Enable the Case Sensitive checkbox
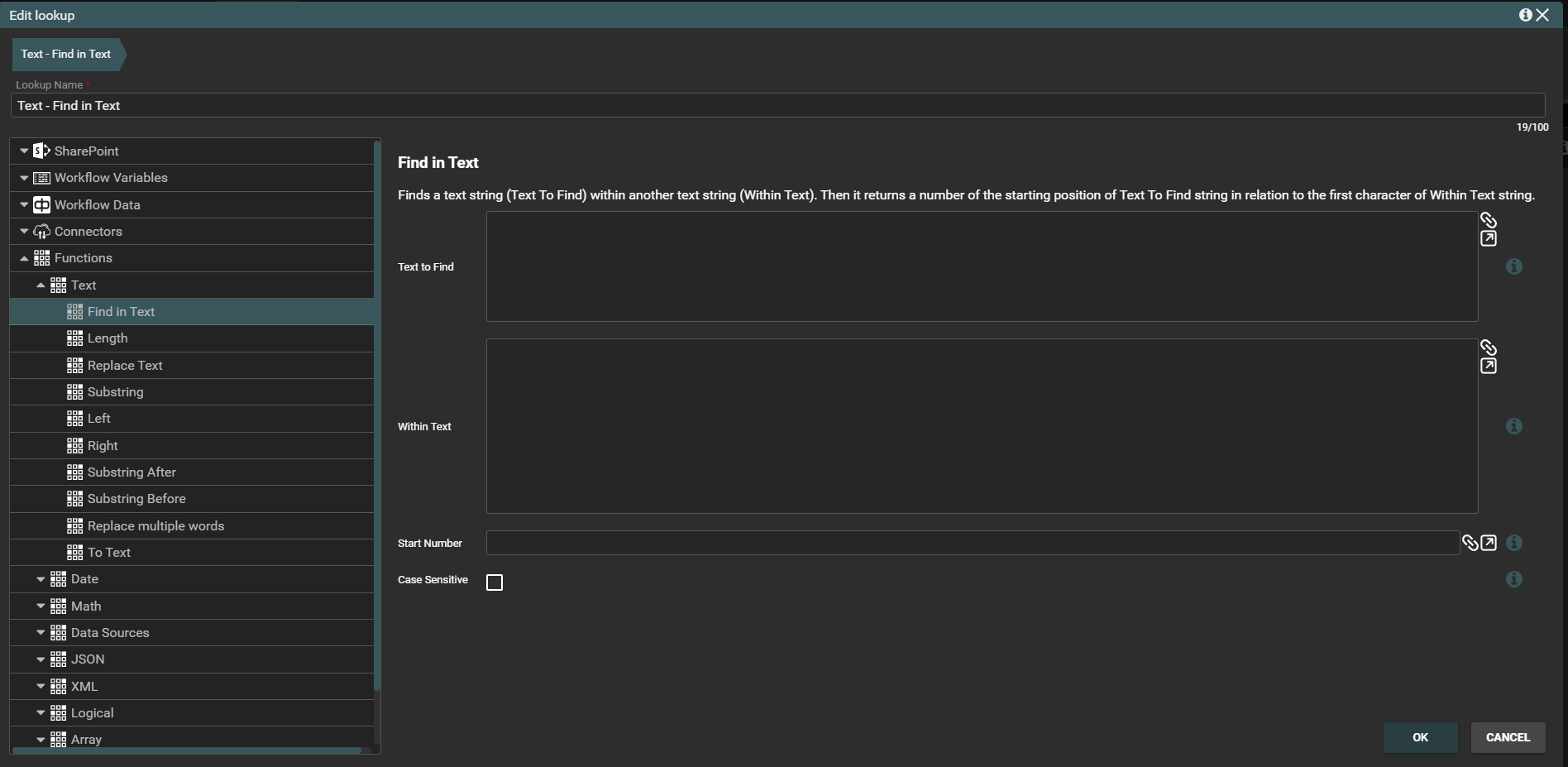This screenshot has height=767, width=1568. point(495,582)
